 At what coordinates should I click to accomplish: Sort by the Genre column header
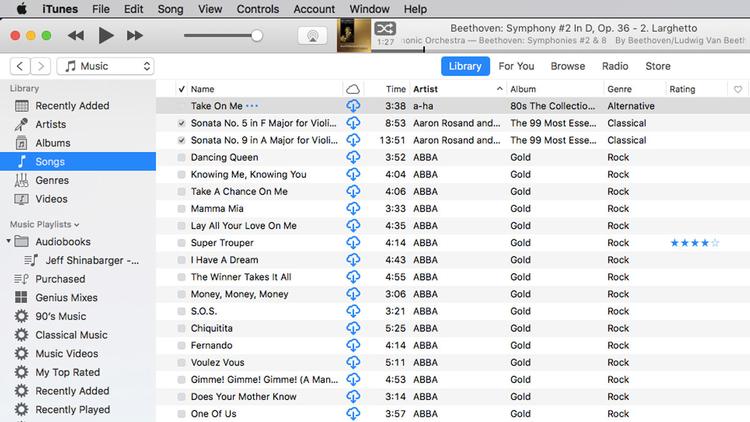(x=634, y=89)
